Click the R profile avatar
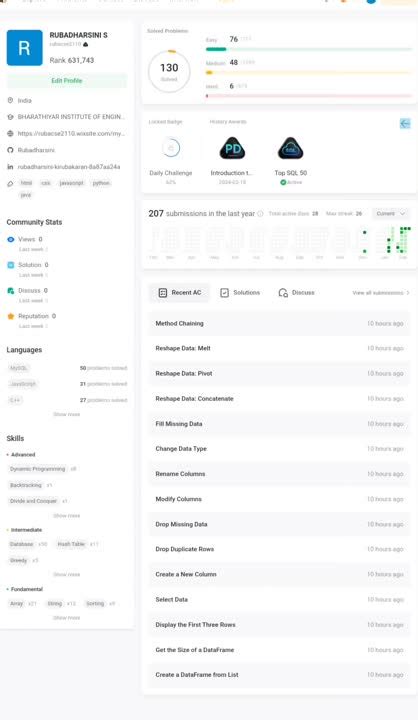418x720 pixels. [24, 48]
